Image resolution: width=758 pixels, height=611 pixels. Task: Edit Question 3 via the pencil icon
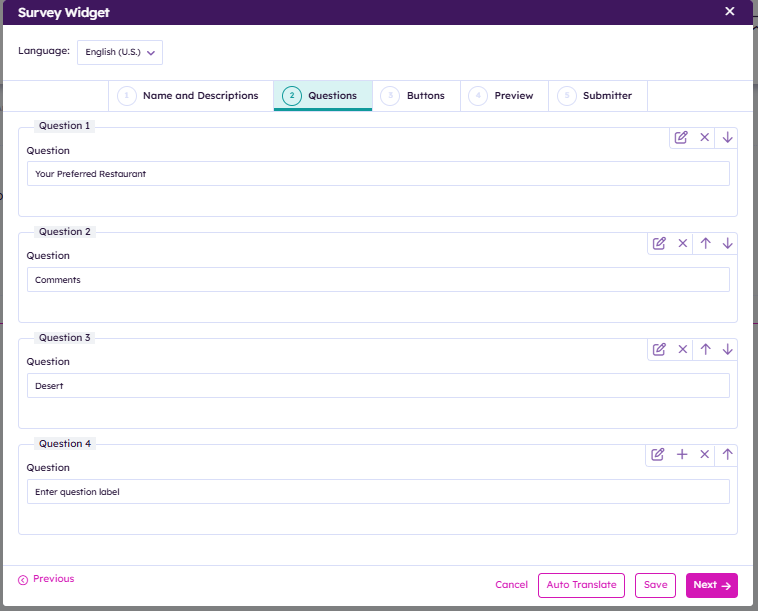659,349
